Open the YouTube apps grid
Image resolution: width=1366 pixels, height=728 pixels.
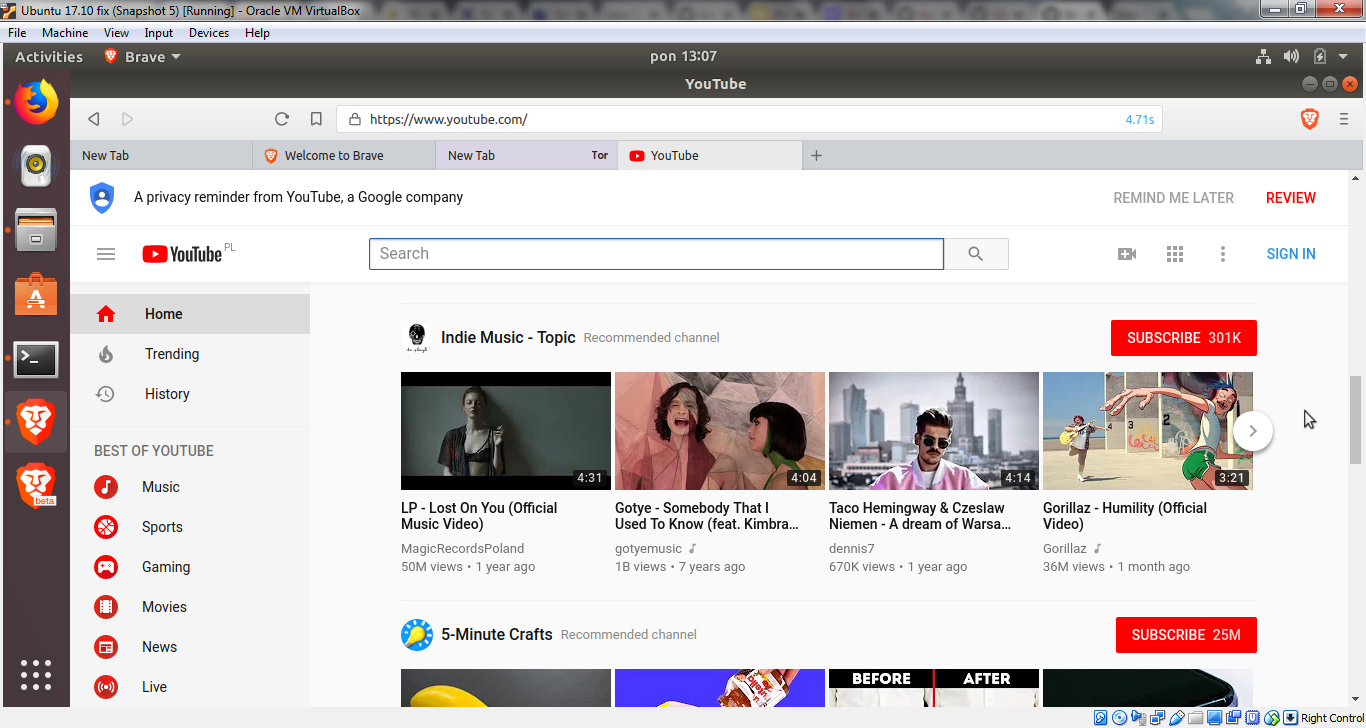pos(1175,254)
